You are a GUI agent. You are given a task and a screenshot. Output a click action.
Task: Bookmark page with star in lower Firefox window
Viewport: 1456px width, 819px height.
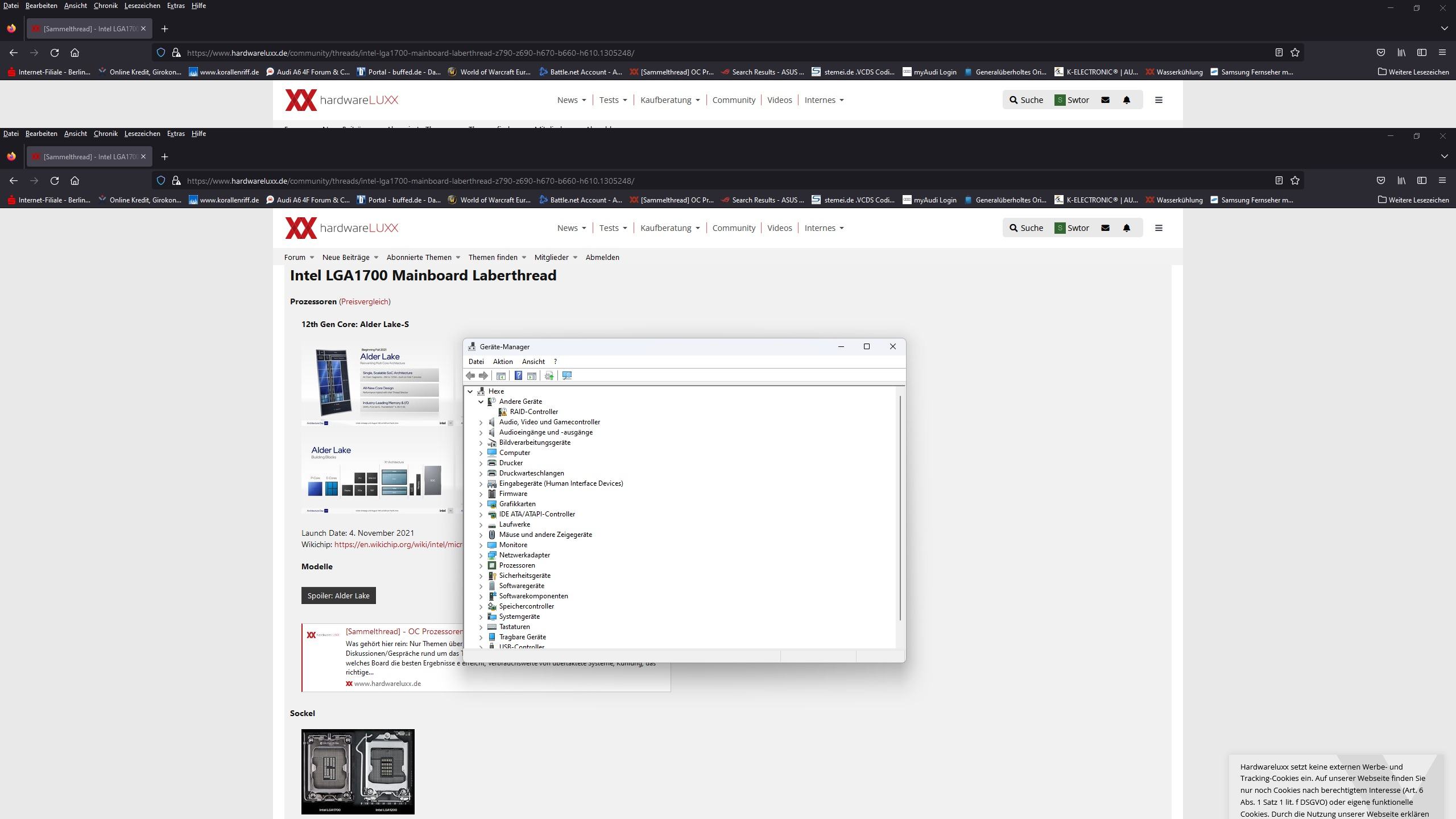tap(1295, 181)
